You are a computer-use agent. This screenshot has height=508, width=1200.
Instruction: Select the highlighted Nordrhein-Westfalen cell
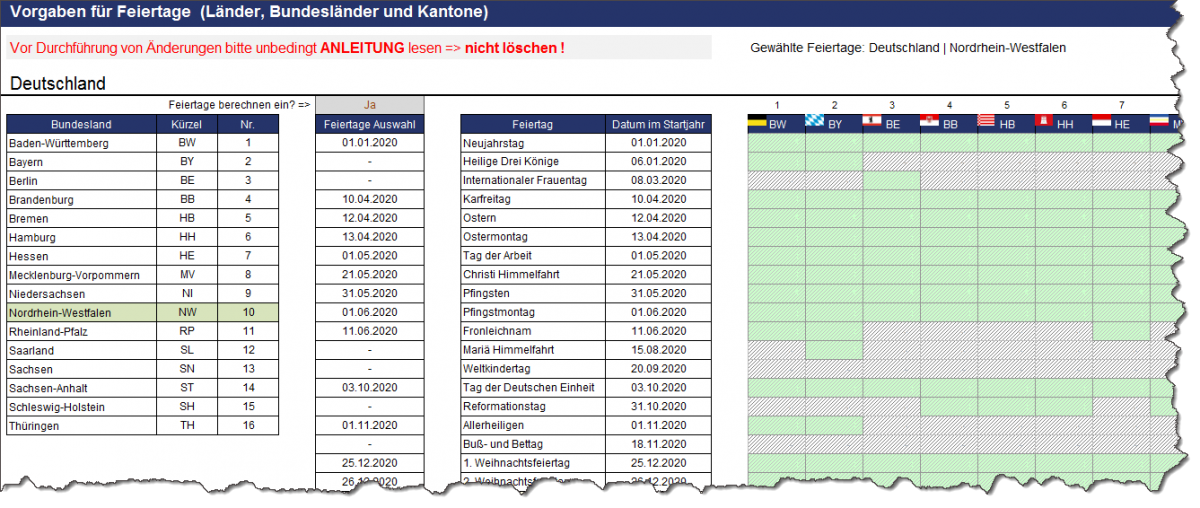pyautogui.click(x=82, y=313)
